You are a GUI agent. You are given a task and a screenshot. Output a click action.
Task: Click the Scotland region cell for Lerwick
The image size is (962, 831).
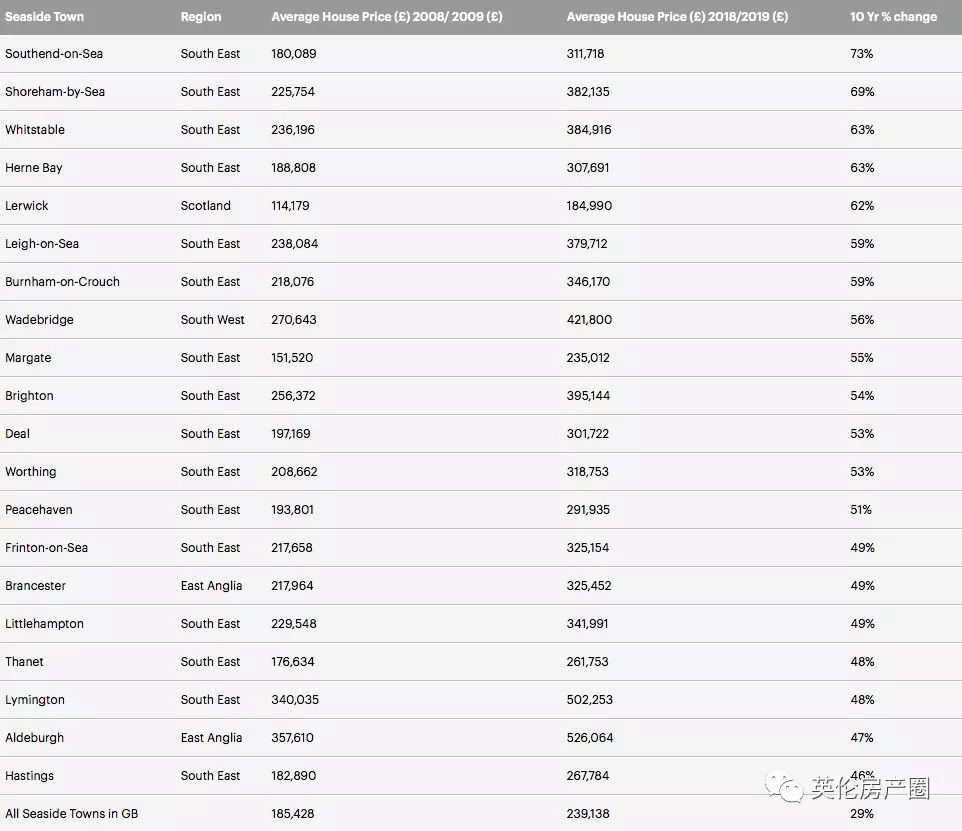pos(206,206)
